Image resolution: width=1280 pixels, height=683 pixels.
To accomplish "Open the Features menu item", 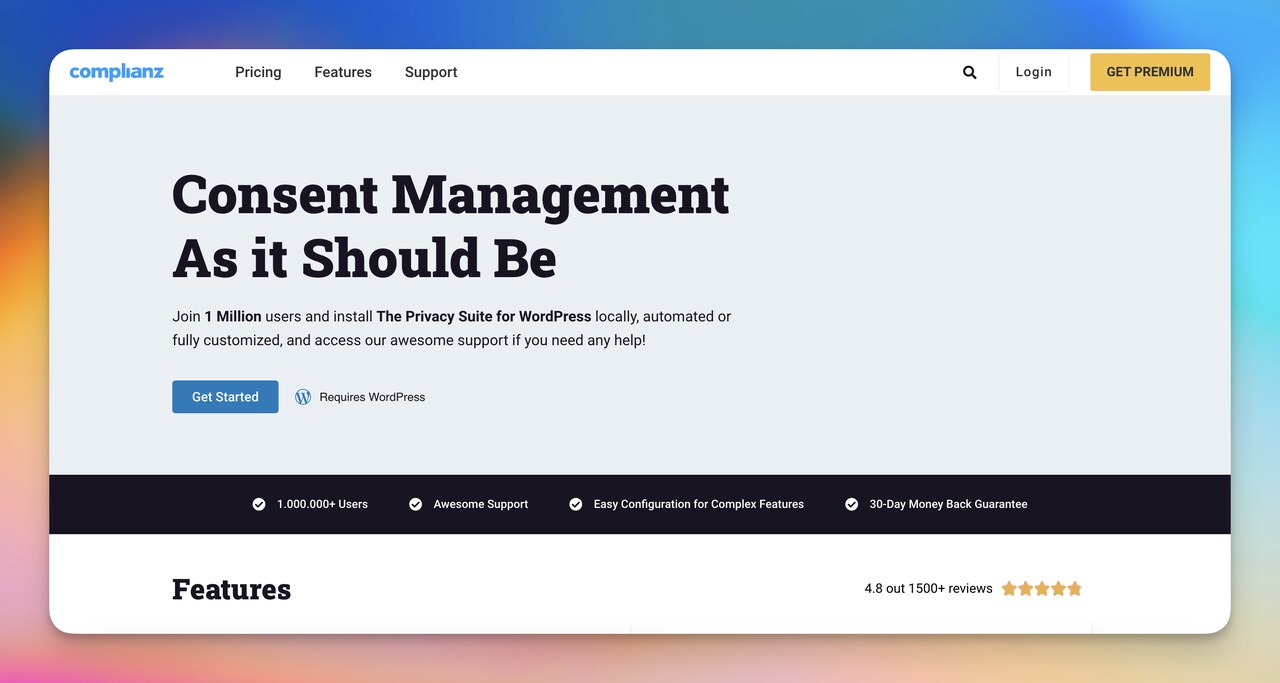I will (x=343, y=72).
